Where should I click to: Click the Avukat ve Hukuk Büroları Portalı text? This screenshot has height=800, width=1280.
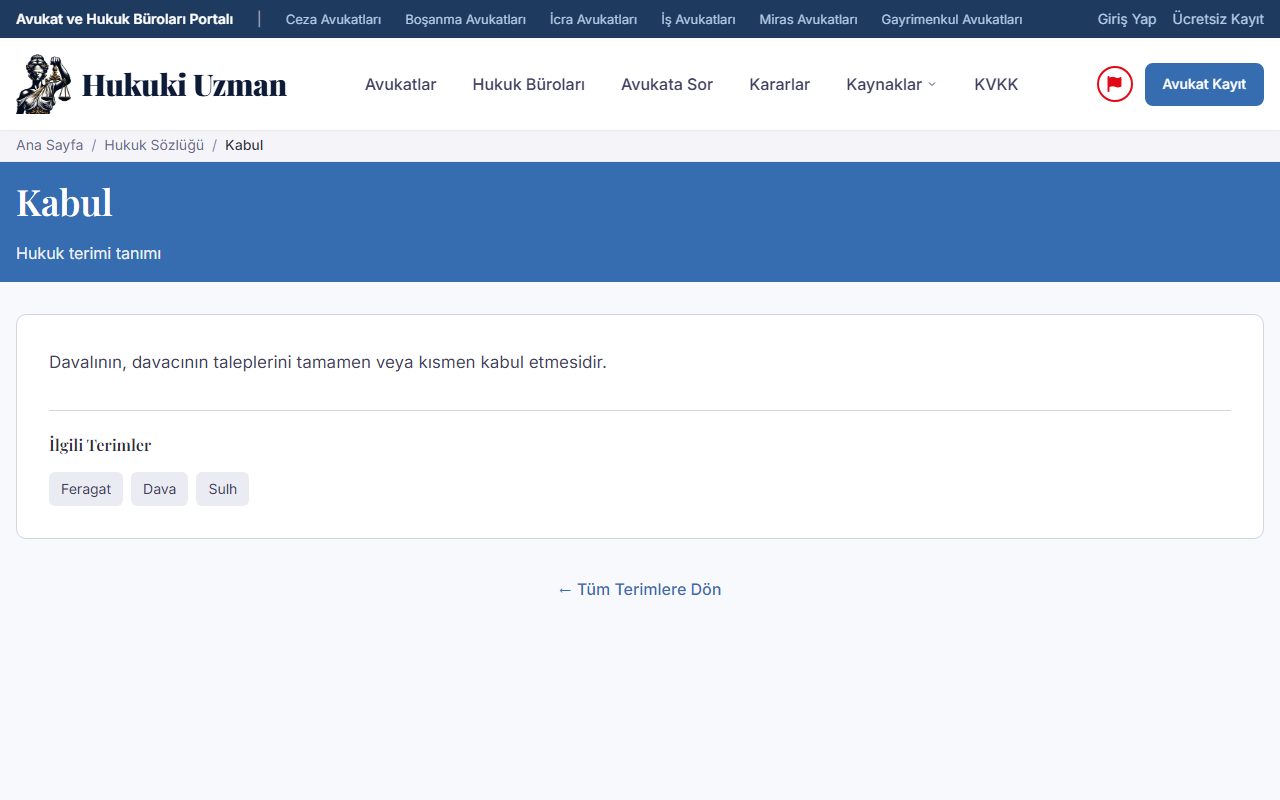coord(125,19)
